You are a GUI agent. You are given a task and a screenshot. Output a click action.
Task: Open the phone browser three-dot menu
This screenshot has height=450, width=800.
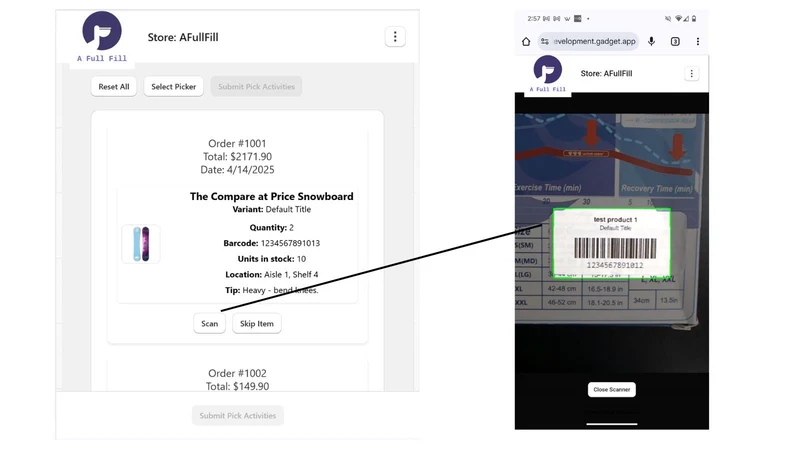tap(697, 41)
